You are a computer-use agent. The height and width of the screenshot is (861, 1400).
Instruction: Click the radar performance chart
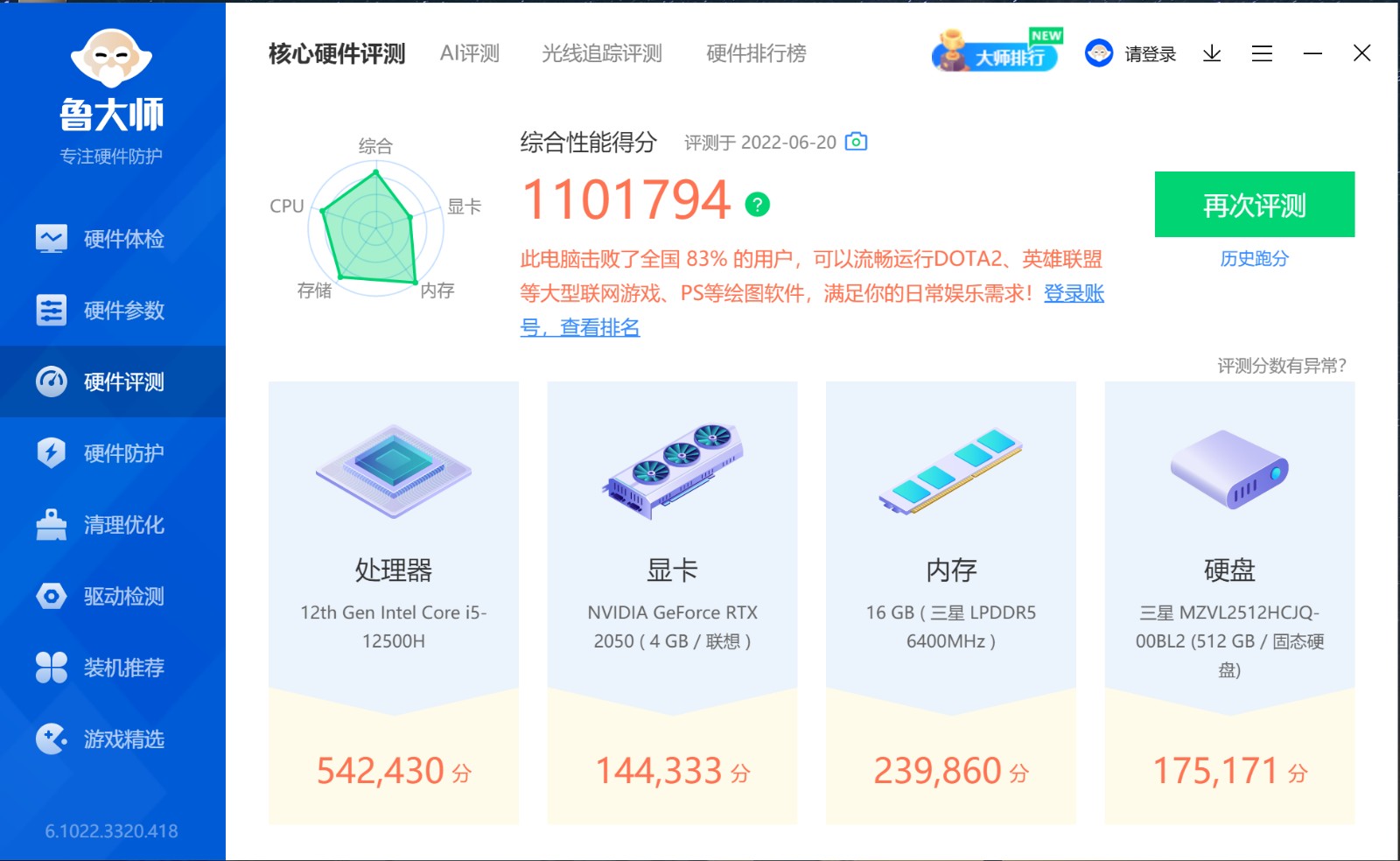pos(375,229)
